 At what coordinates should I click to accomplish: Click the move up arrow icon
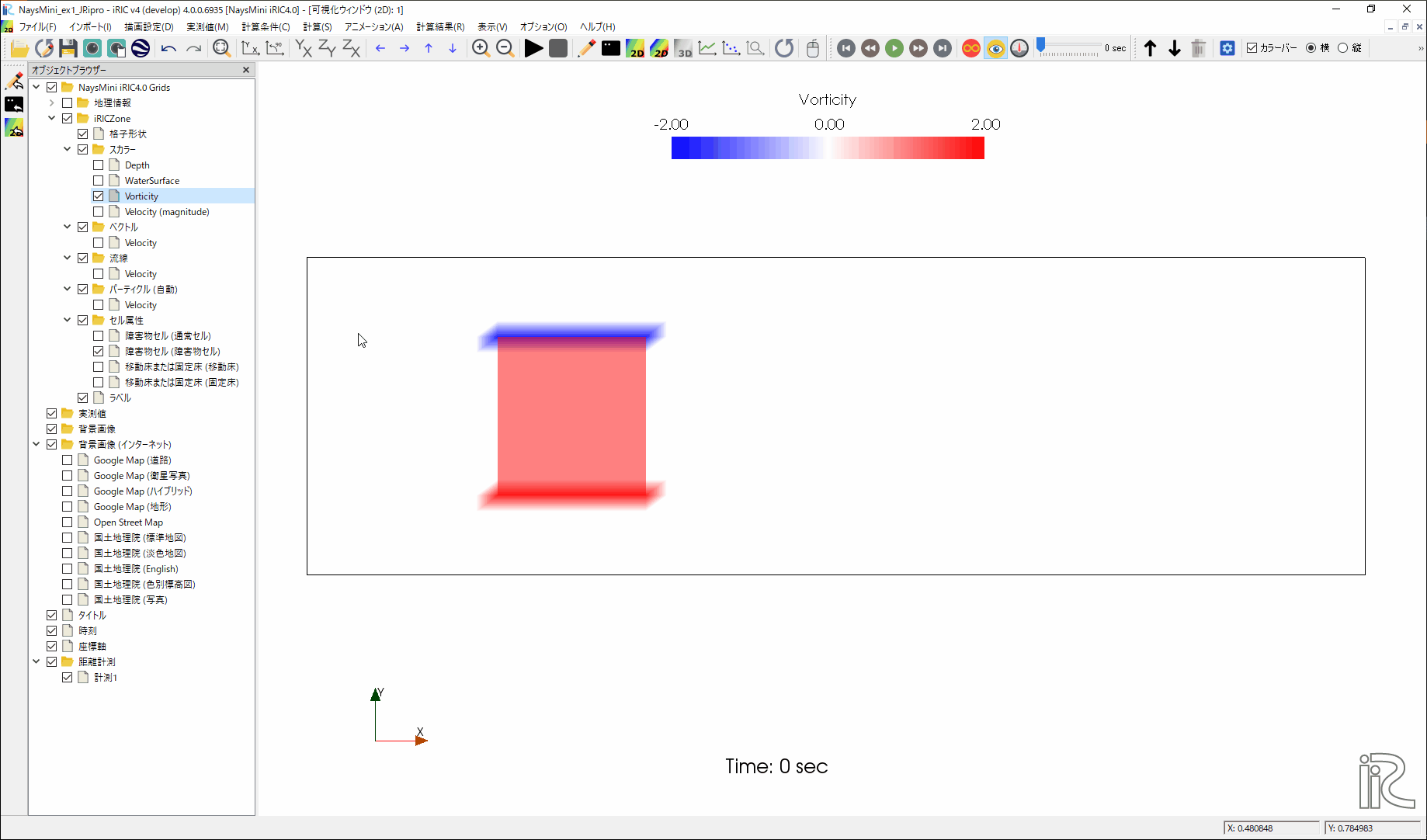coord(429,48)
